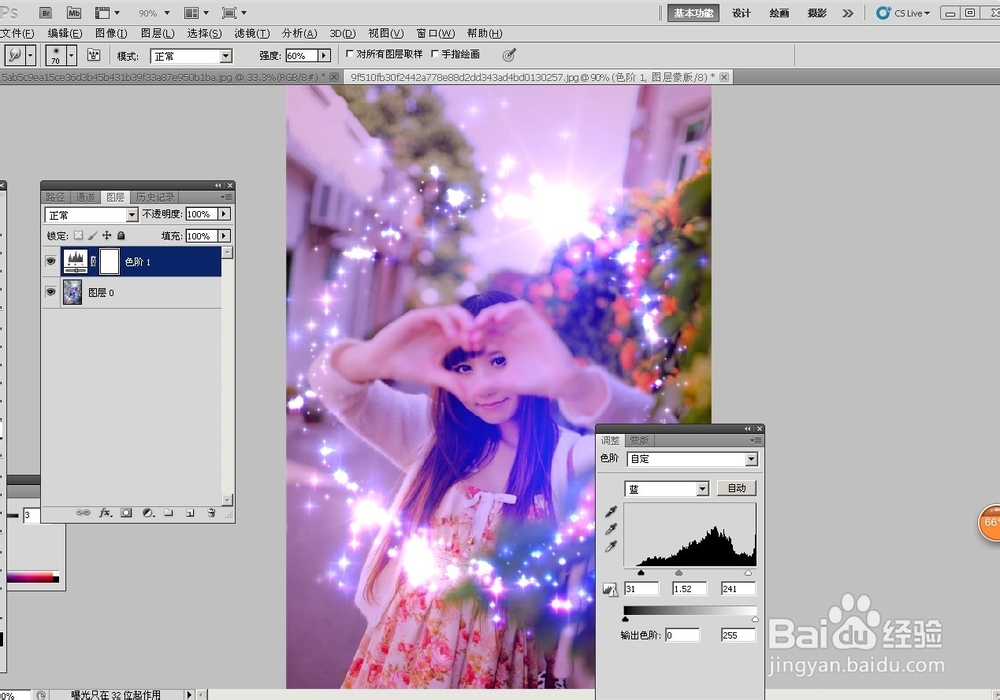1000x700 pixels.
Task: Show more workspaces with the double chevron
Action: [x=848, y=13]
